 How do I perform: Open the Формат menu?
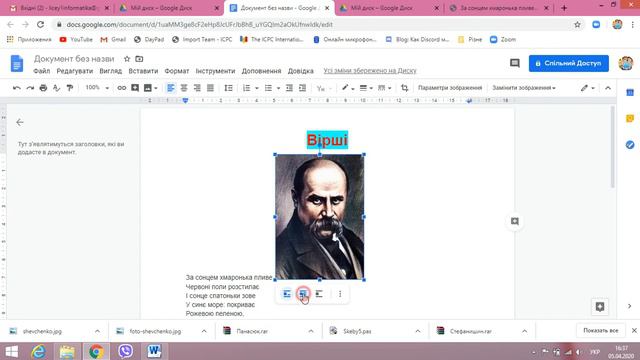click(176, 71)
